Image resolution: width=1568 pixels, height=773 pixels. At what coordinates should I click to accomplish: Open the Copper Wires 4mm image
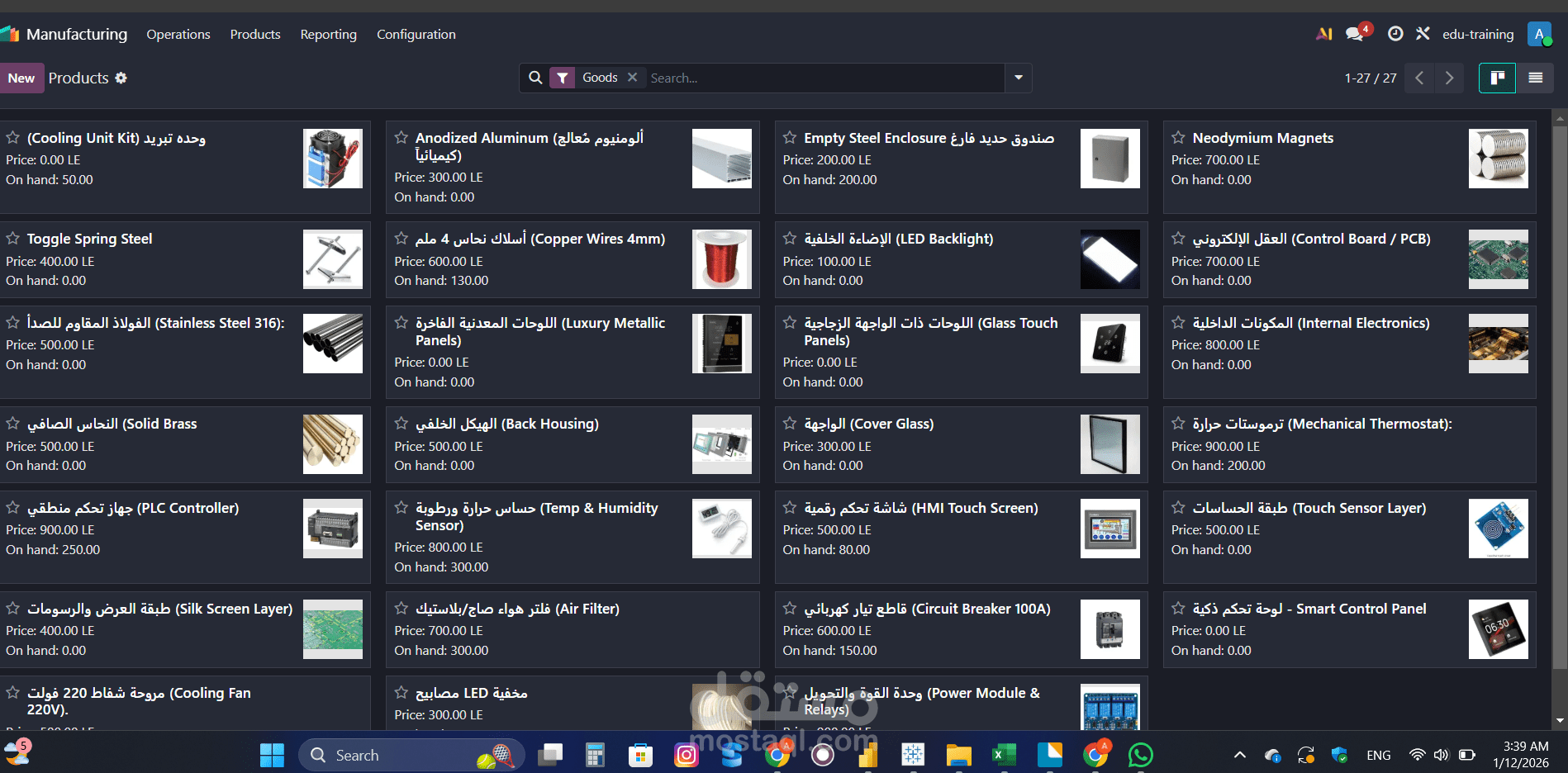[x=721, y=259]
